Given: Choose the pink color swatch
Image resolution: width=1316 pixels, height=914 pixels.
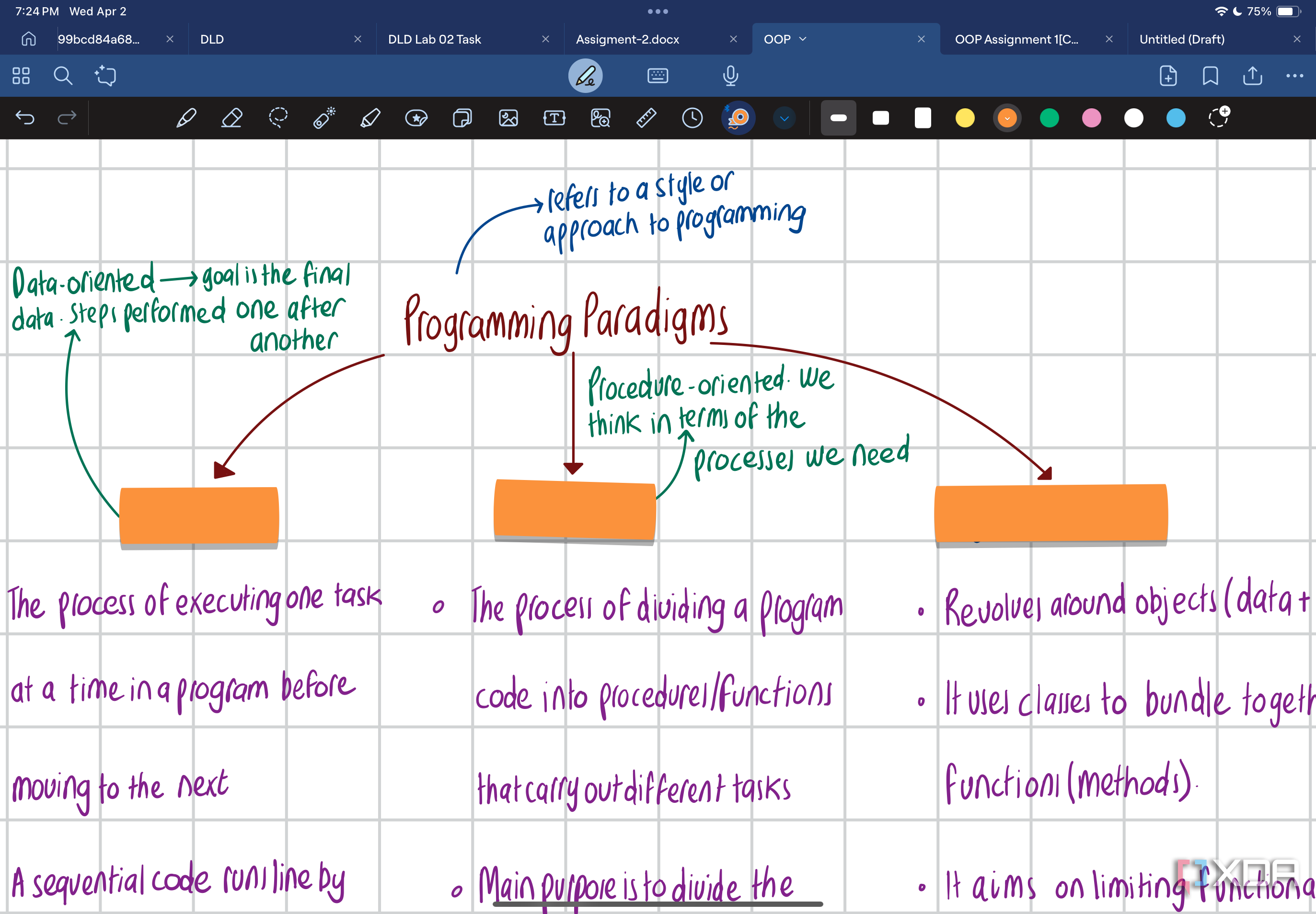Looking at the screenshot, I should coord(1092,118).
